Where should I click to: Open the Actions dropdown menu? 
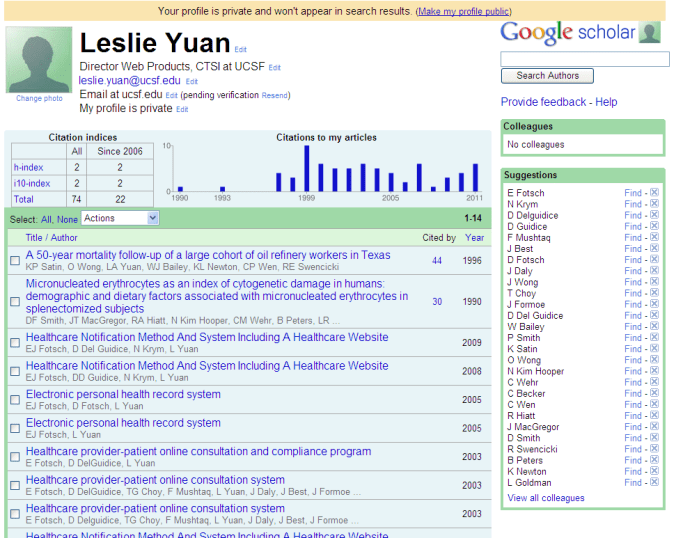click(x=120, y=218)
